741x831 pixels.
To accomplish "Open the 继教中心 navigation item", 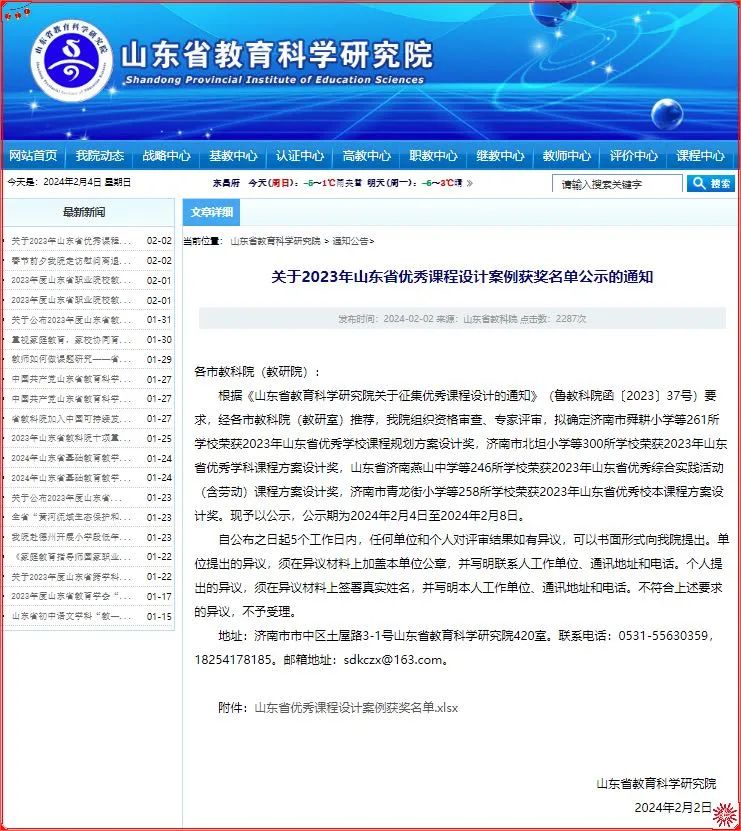I will point(500,155).
